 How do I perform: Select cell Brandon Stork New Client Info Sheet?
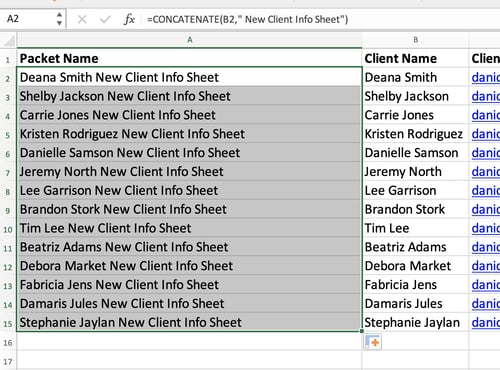click(189, 209)
